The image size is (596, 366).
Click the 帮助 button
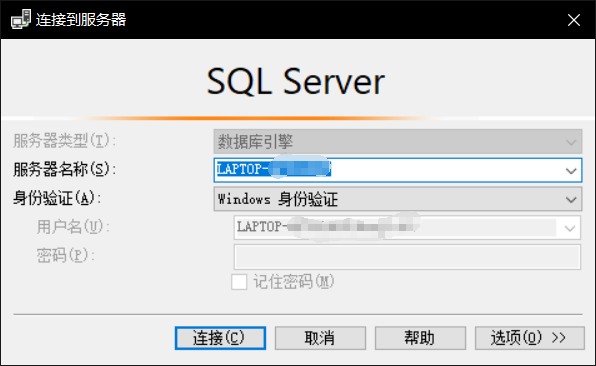[x=420, y=338]
